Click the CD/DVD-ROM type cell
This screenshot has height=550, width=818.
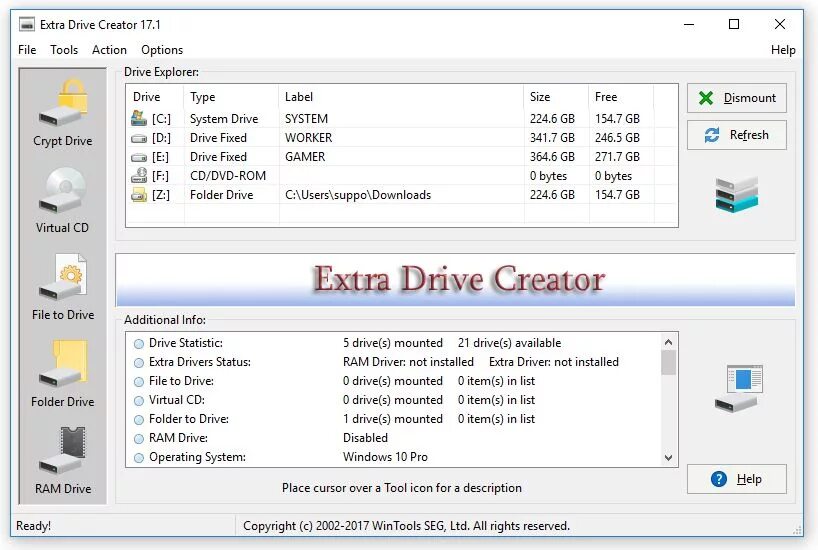[x=228, y=176]
